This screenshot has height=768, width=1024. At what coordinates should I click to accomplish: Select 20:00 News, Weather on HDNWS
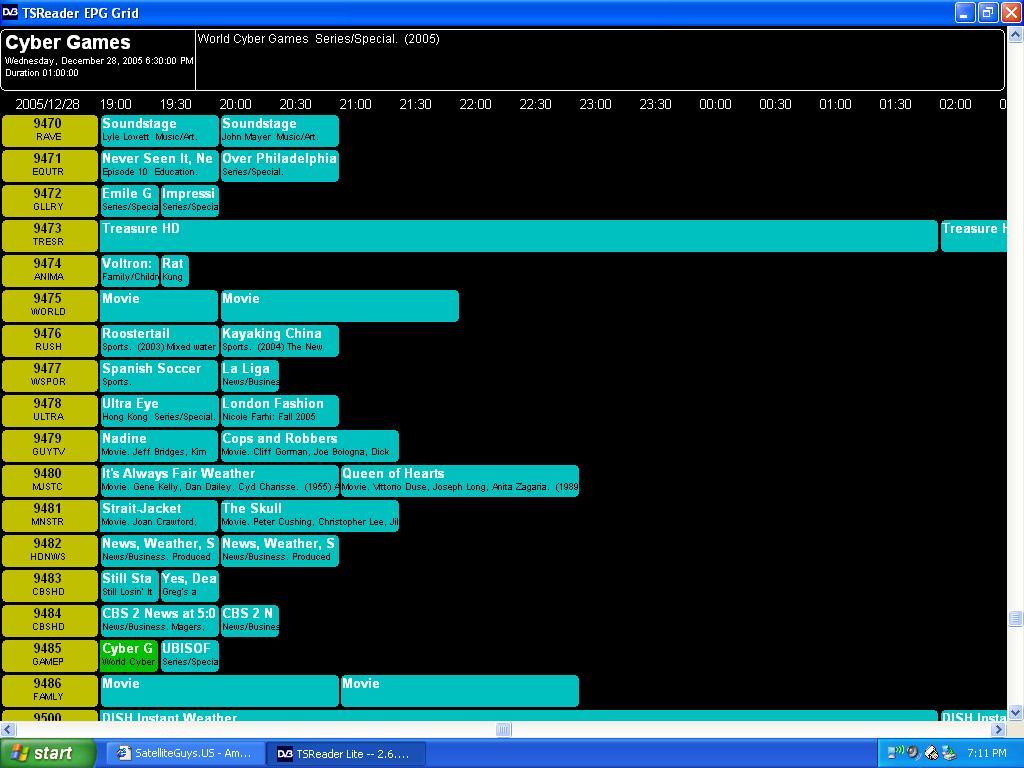[280, 550]
